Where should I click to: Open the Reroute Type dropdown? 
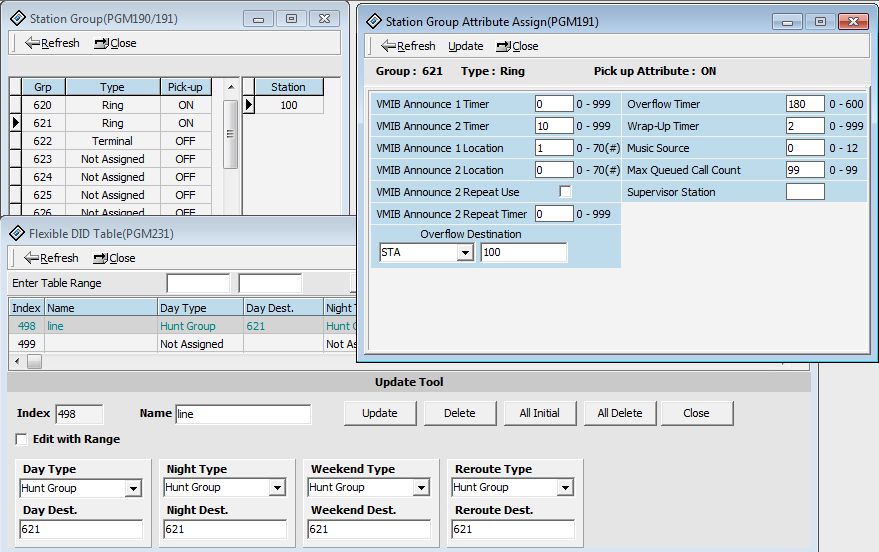(x=565, y=488)
